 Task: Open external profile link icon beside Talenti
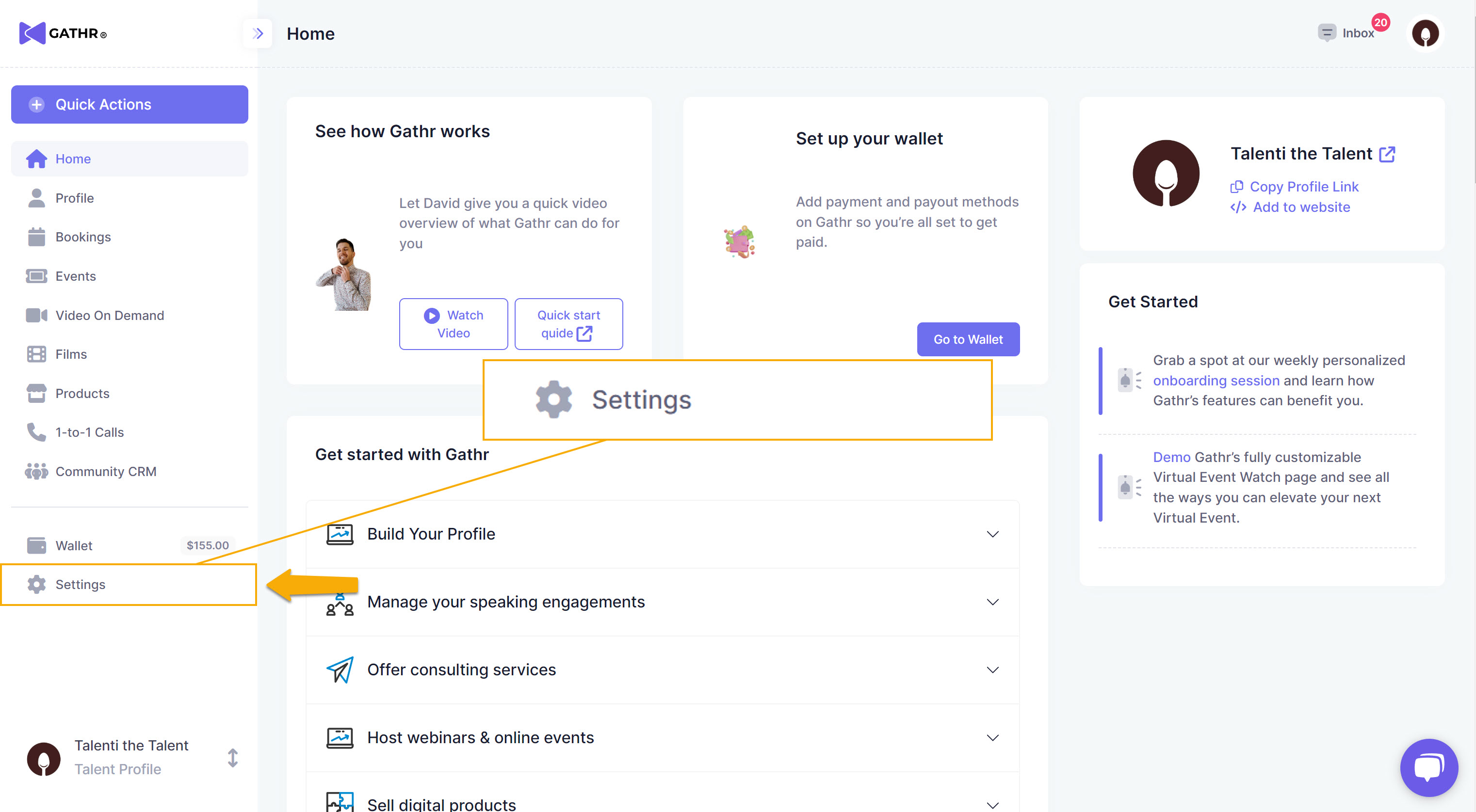(1387, 154)
